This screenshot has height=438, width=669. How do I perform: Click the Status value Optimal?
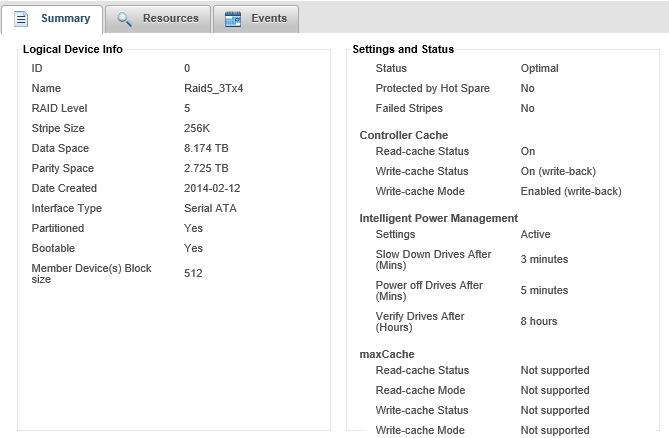click(x=539, y=68)
